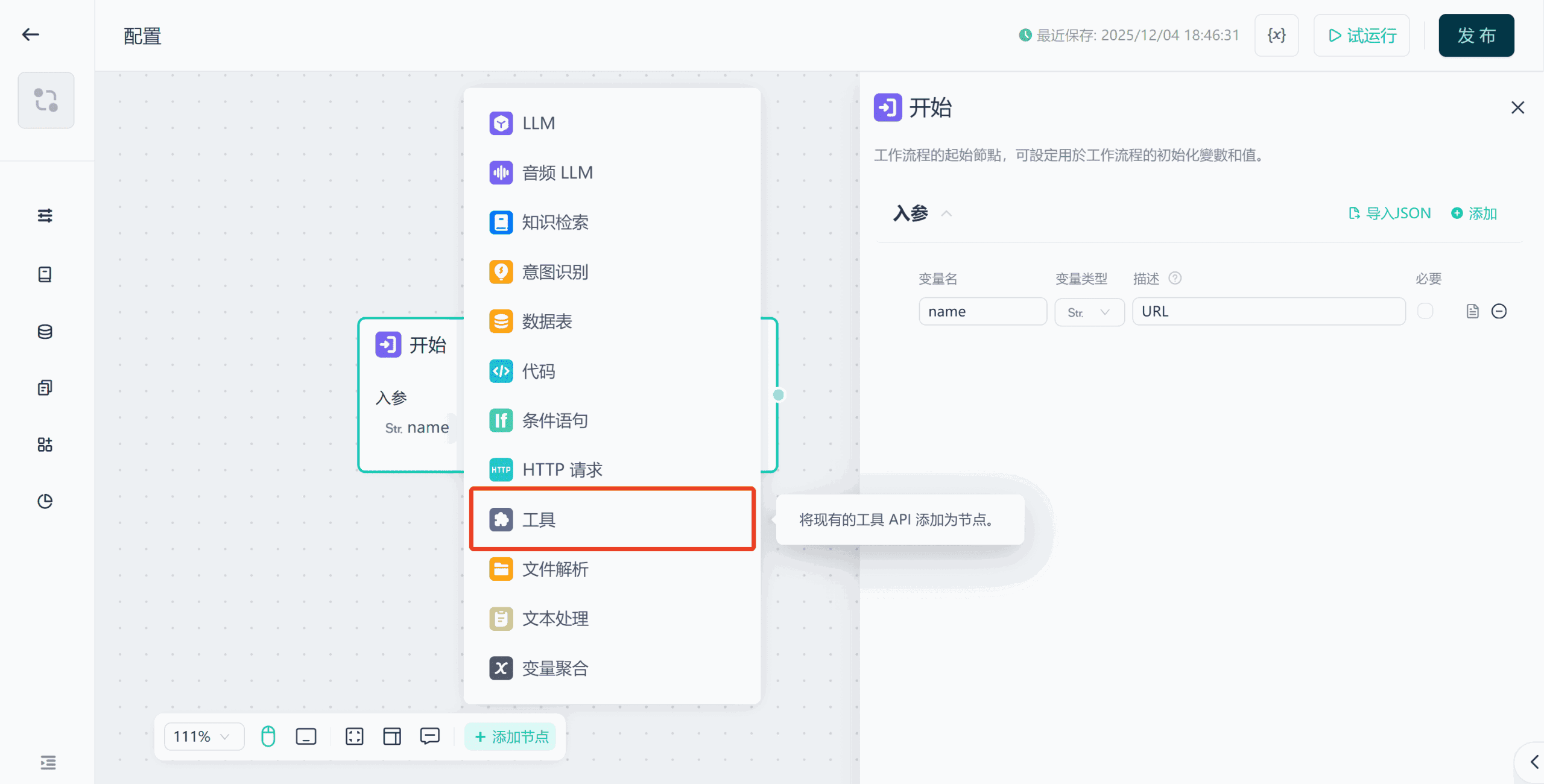
Task: Select 意图识别 node from the menu
Action: (x=612, y=272)
